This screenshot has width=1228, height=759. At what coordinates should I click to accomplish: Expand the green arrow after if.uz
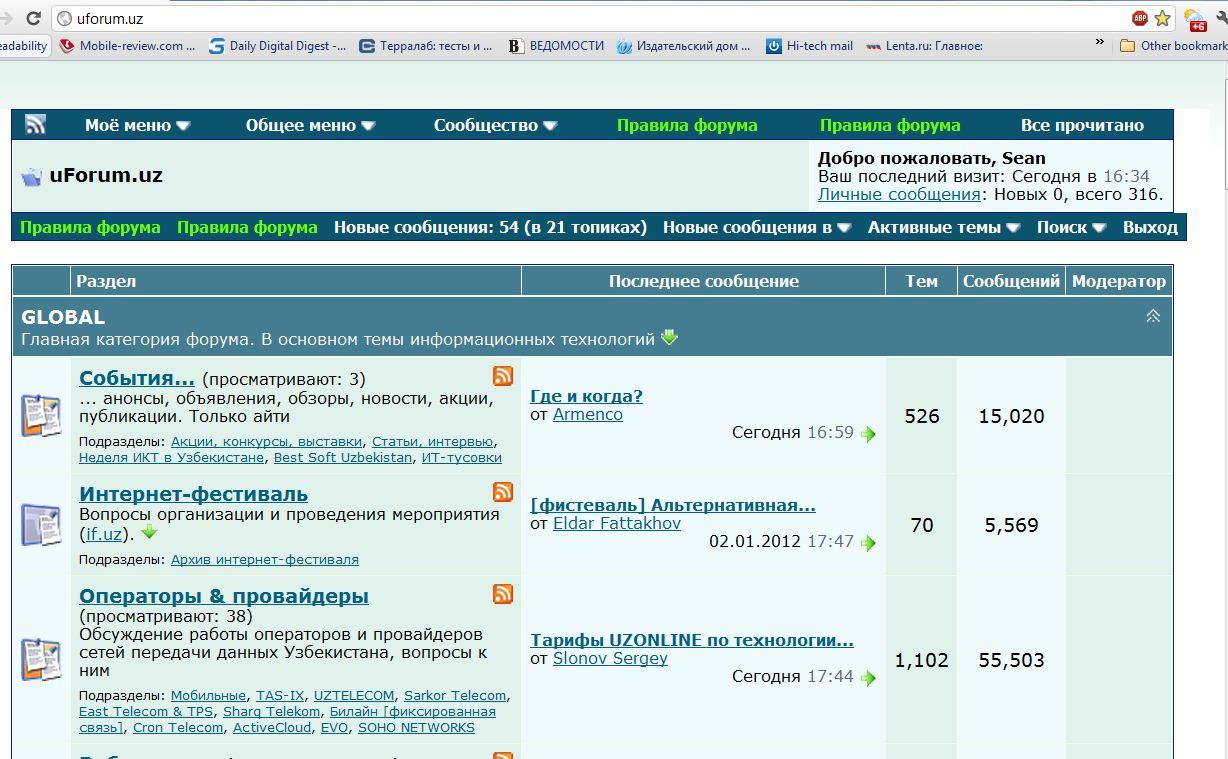(149, 533)
